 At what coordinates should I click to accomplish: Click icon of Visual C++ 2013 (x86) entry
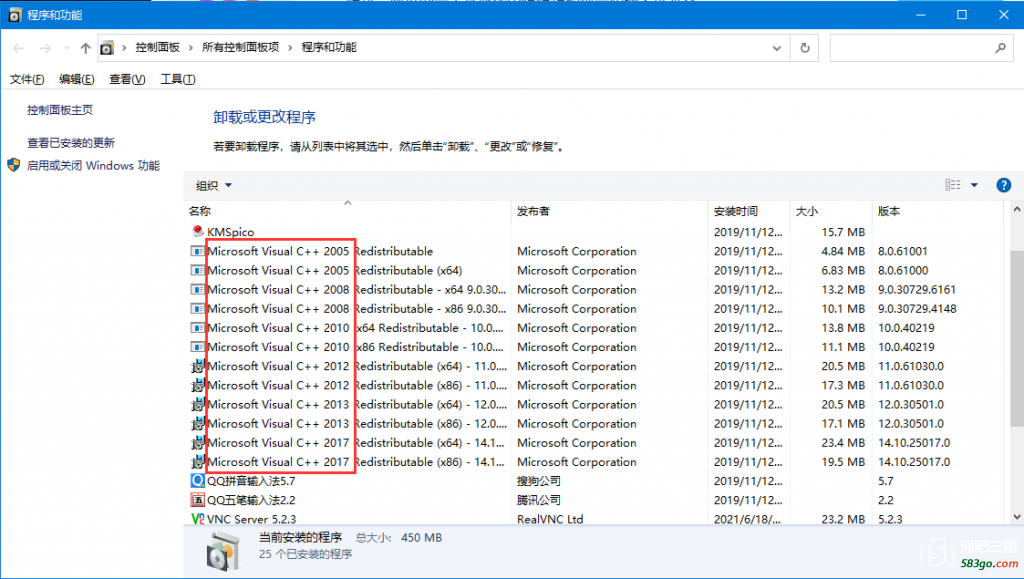click(197, 424)
